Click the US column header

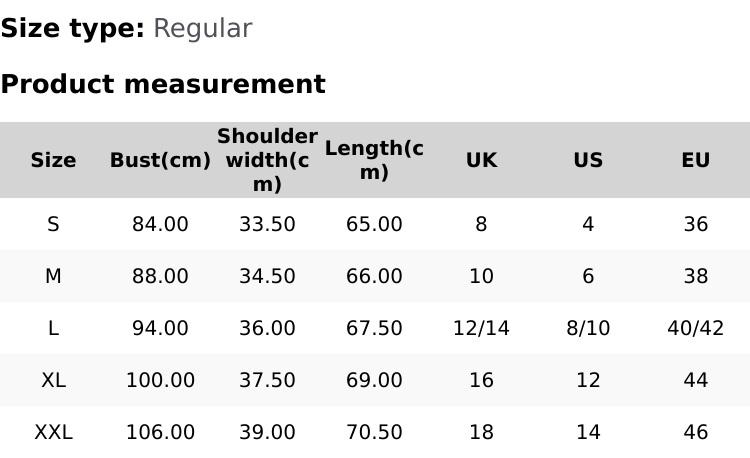[x=588, y=160]
